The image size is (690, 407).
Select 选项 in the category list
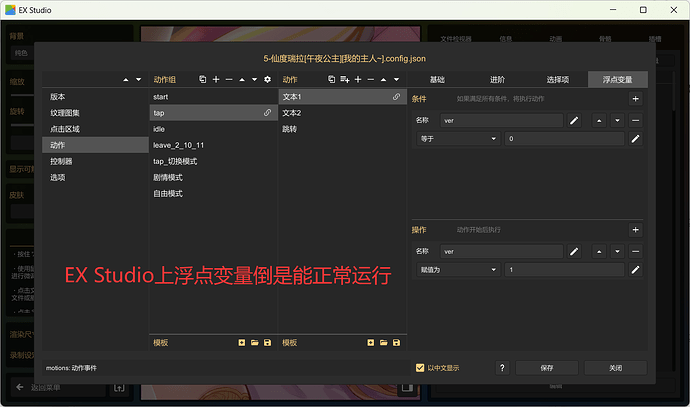tap(95, 177)
